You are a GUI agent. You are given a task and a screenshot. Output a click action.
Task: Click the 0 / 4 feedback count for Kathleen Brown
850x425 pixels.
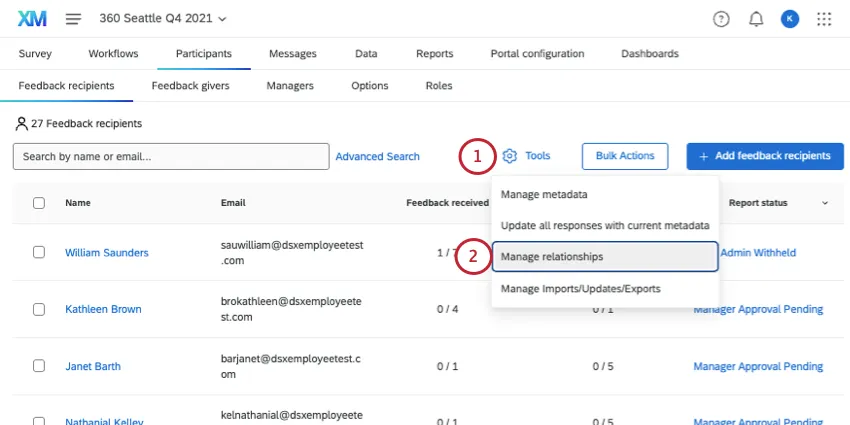point(448,310)
